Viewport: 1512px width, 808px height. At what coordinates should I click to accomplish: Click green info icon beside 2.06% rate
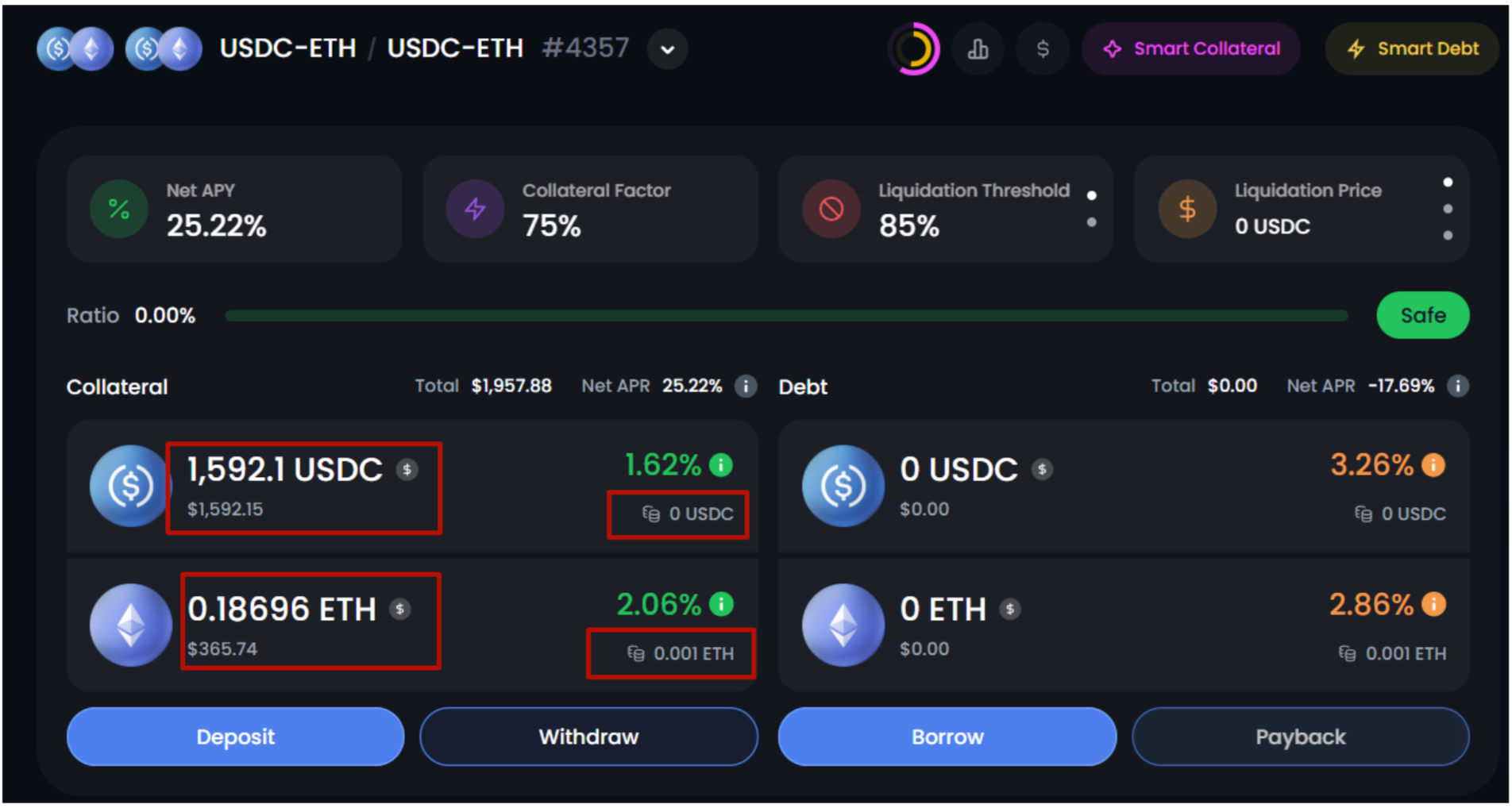[721, 605]
